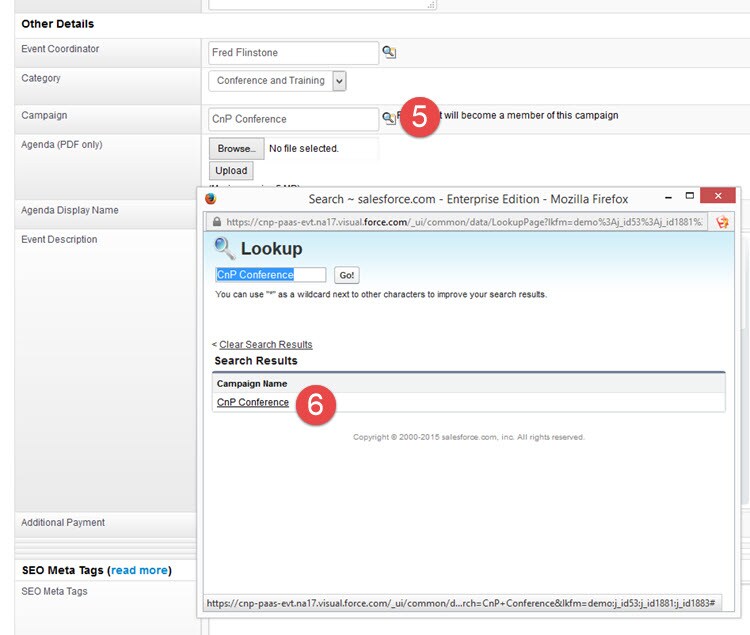Click the Campaign Name column header
Viewport: 750px width, 635px height.
pyautogui.click(x=252, y=383)
